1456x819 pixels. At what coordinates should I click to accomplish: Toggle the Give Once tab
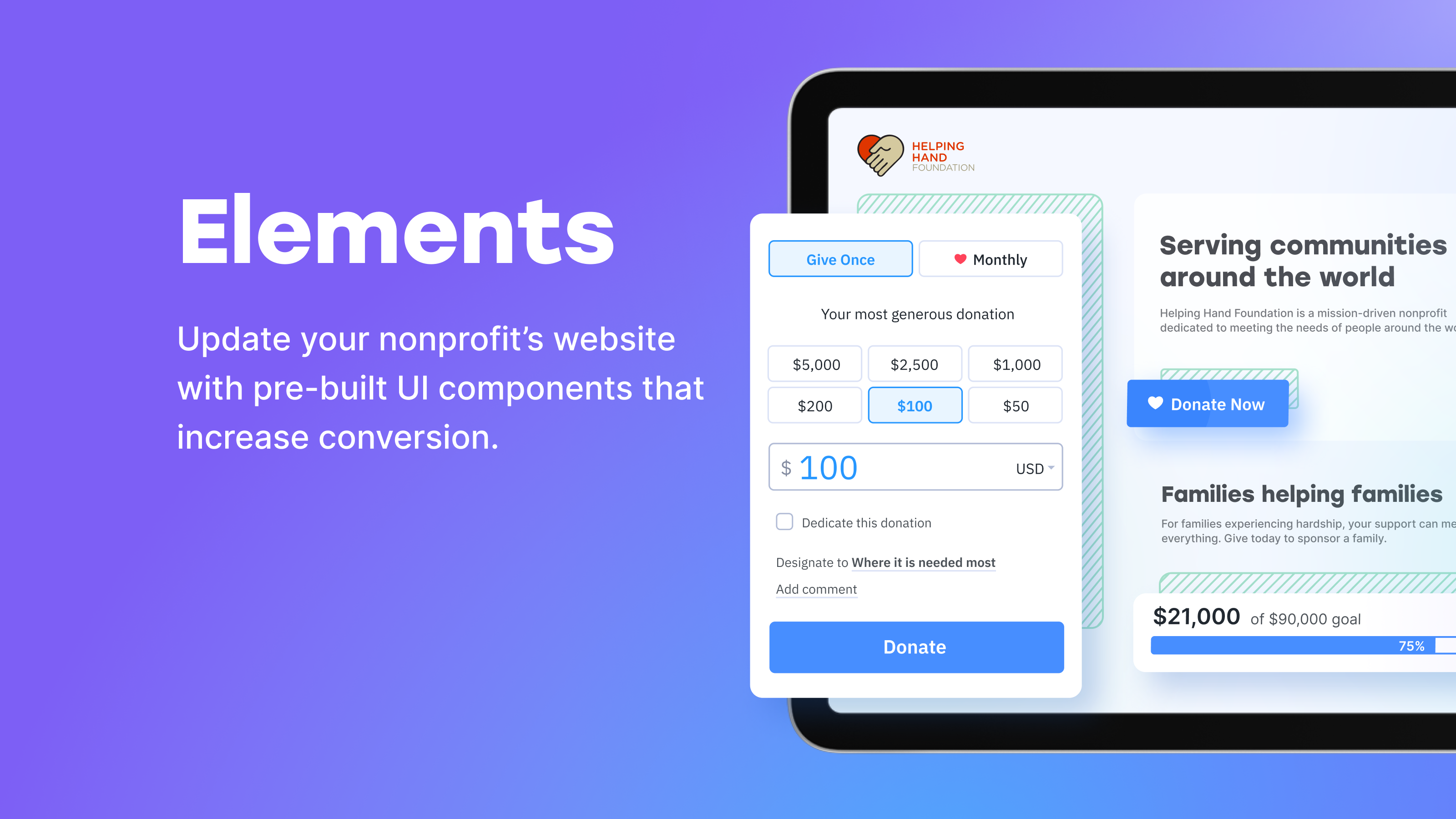[x=840, y=258]
